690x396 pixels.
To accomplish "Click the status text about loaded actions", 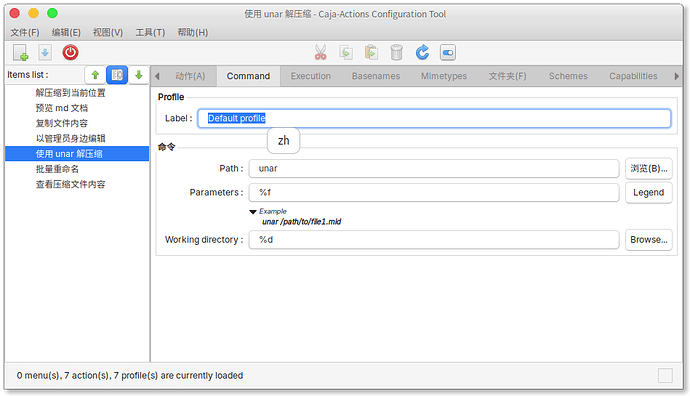I will [x=130, y=376].
